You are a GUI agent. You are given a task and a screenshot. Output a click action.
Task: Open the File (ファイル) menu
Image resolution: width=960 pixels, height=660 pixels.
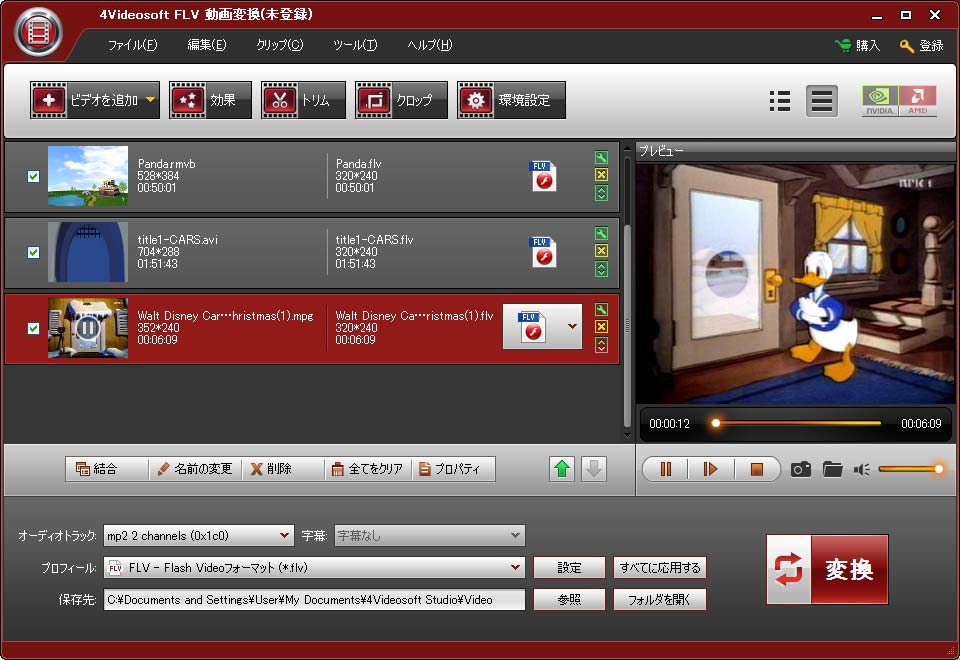coord(132,45)
